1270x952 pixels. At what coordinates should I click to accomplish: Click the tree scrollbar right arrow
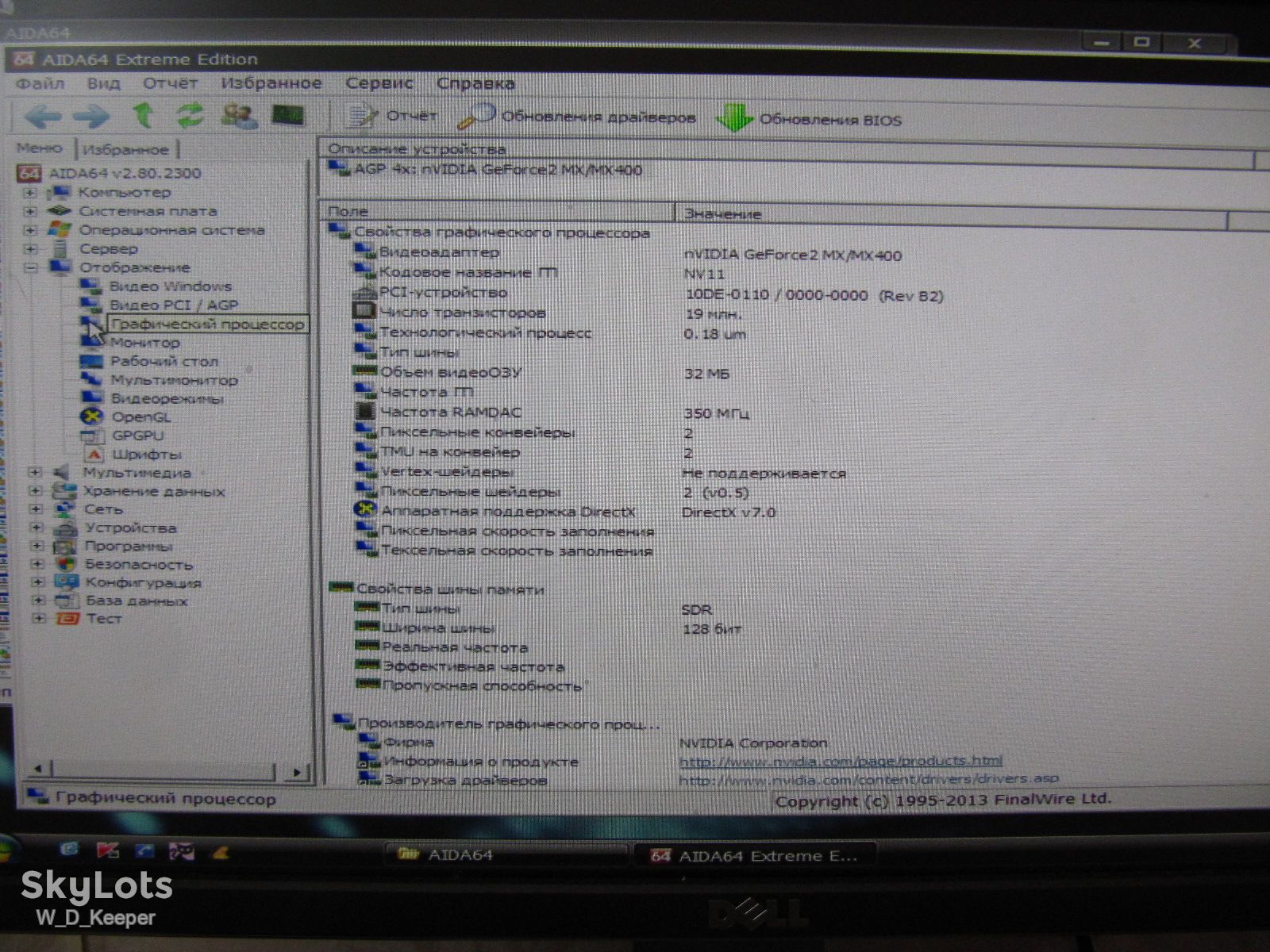point(298,771)
